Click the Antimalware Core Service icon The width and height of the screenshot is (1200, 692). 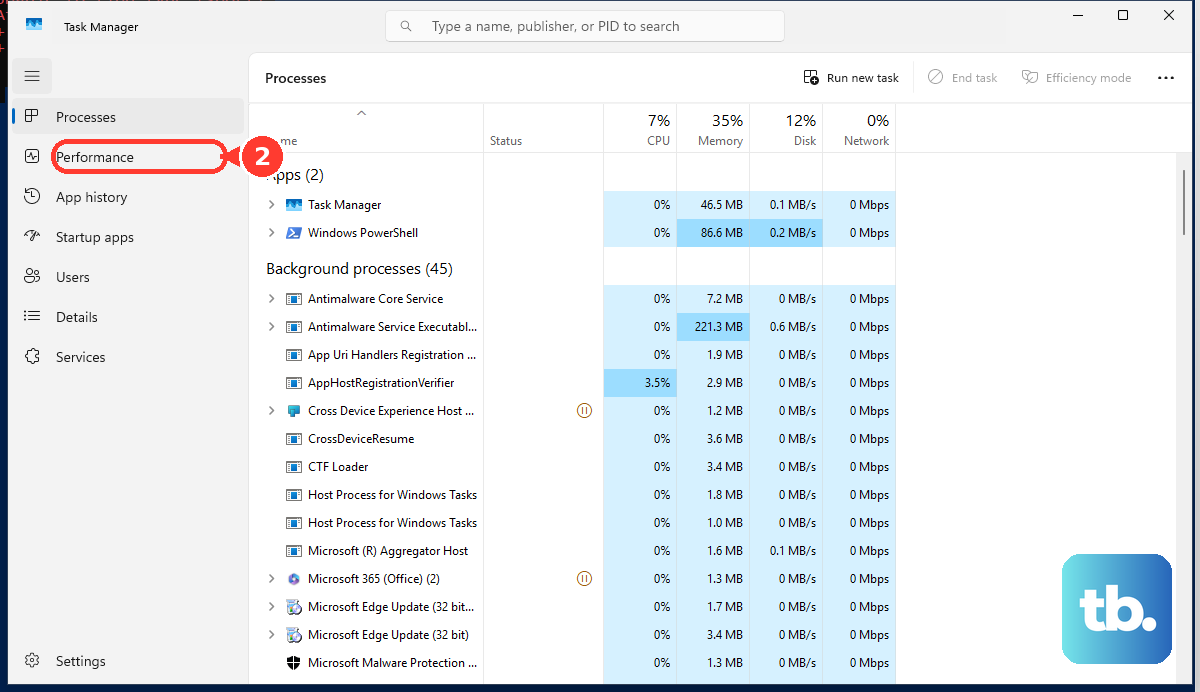tap(294, 299)
